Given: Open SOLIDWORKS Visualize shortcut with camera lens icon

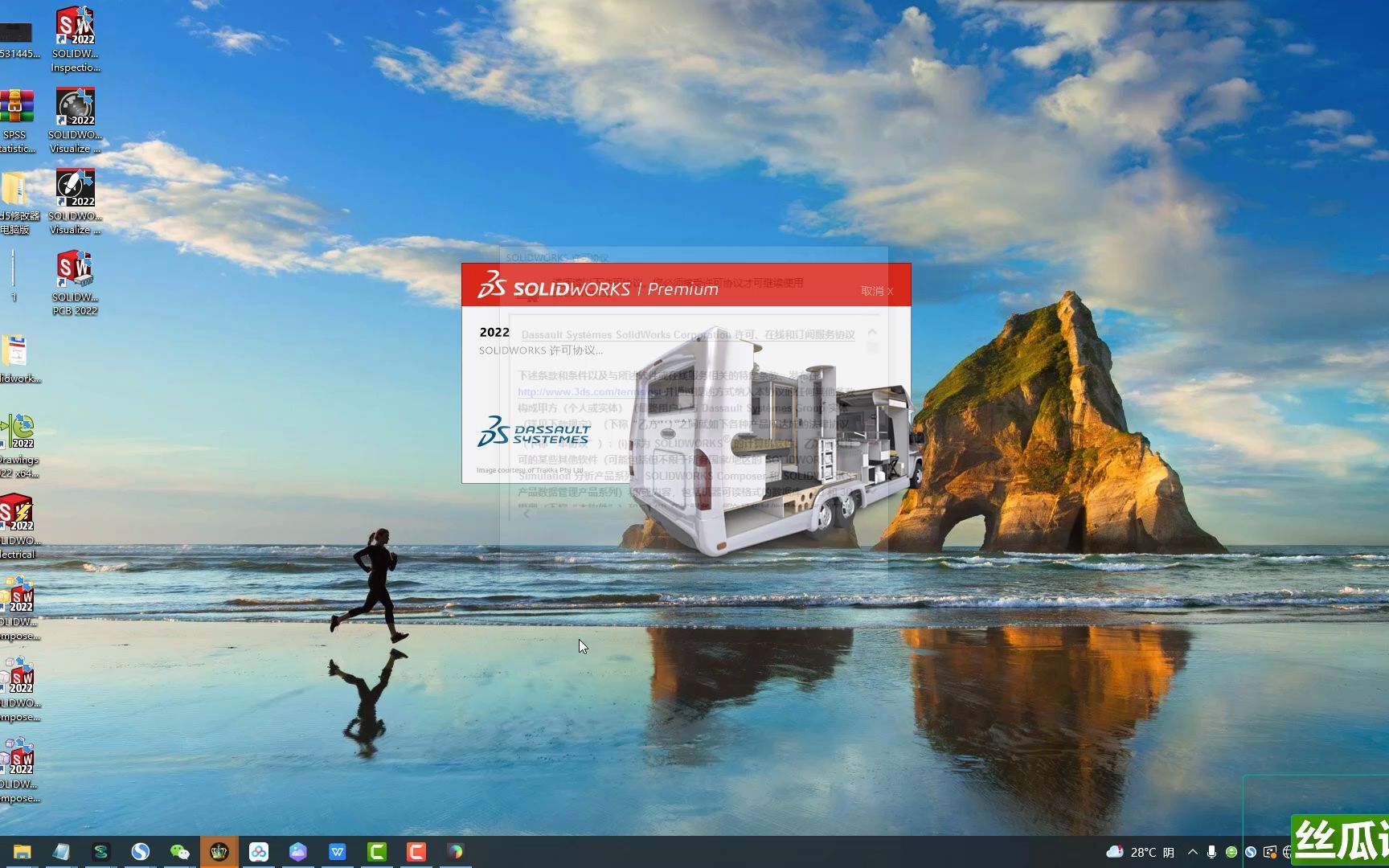Looking at the screenshot, I should pos(76,120).
